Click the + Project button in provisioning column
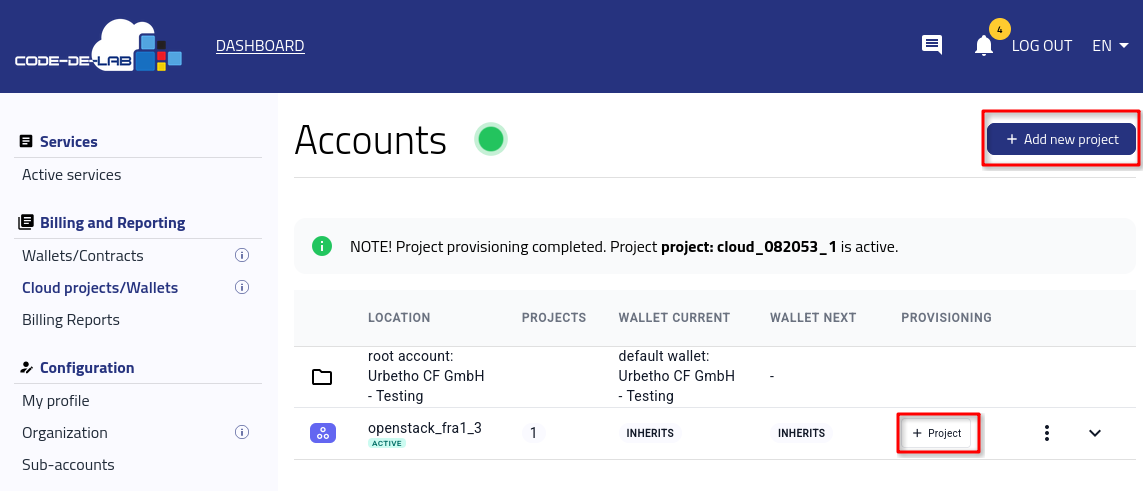The height and width of the screenshot is (491, 1143). tap(937, 433)
